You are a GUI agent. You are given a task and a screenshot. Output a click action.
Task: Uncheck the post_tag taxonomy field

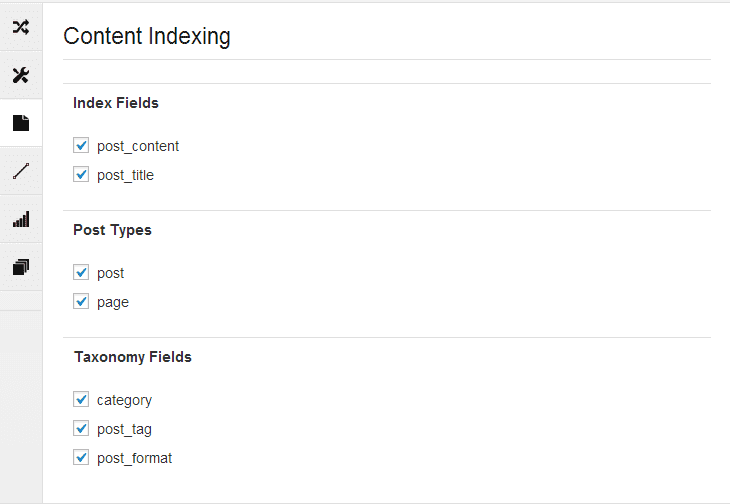click(81, 428)
